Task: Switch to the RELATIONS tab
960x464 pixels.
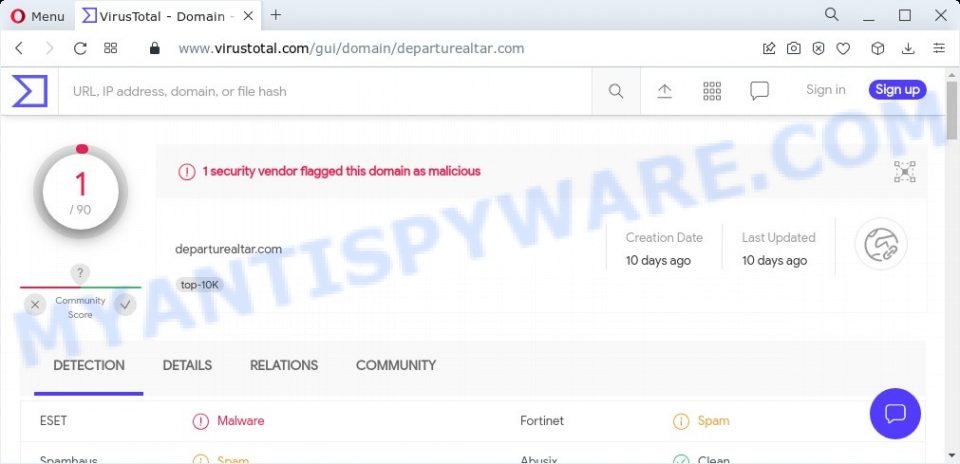Action: [x=284, y=365]
